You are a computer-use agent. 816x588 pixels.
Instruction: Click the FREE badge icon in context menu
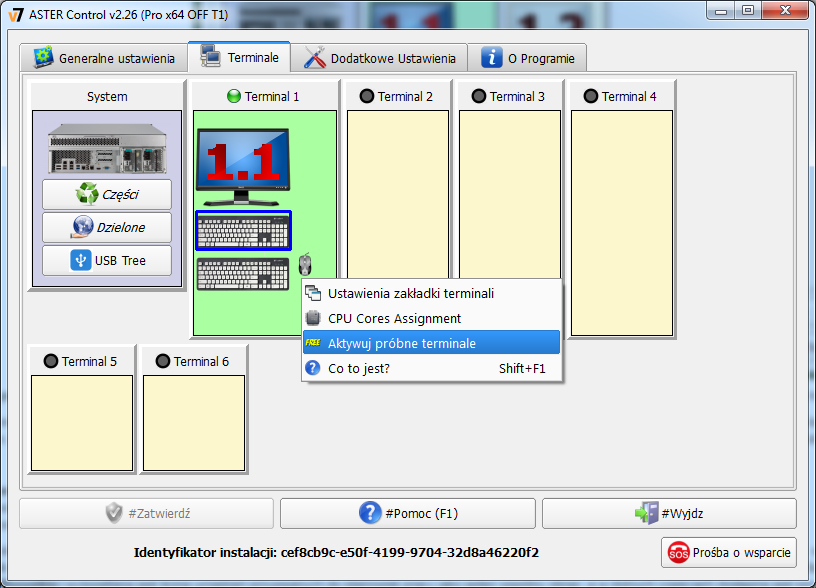(313, 343)
